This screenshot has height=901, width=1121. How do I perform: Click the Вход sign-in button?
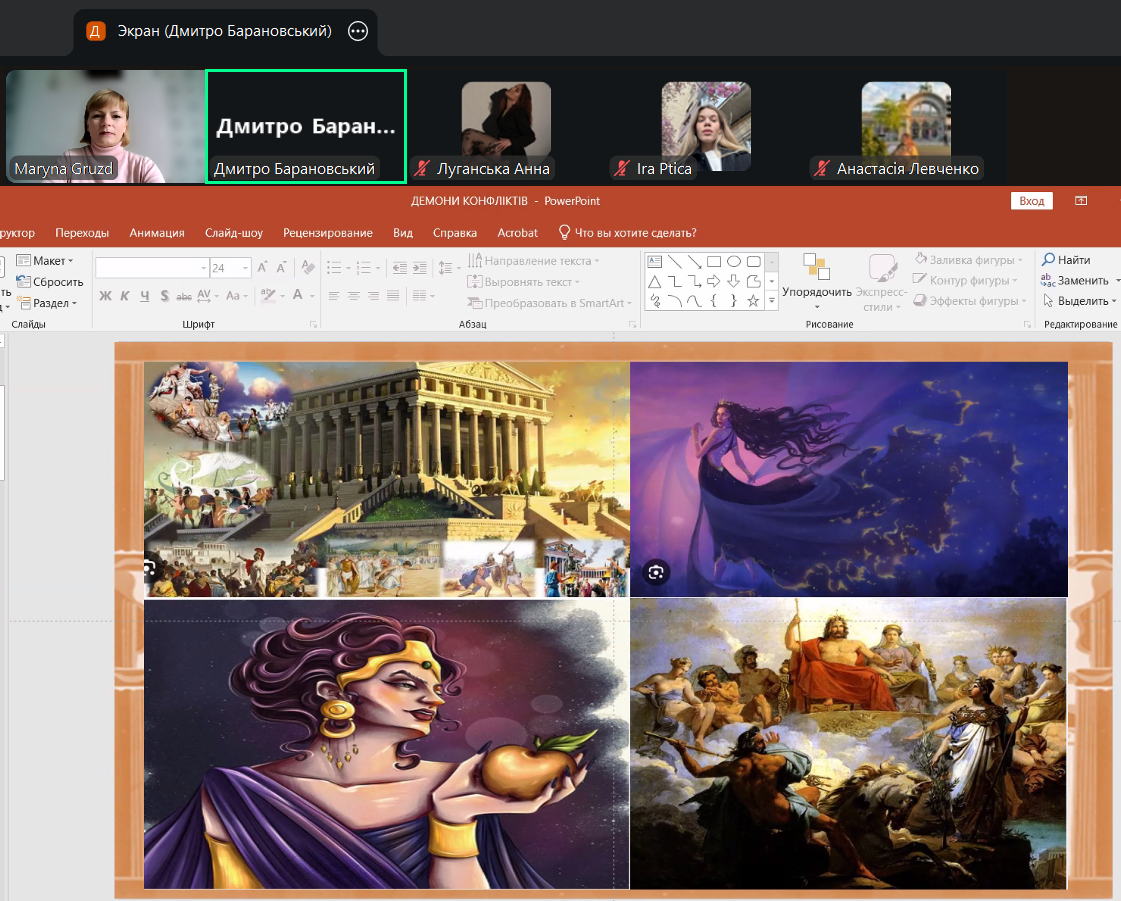click(x=1031, y=201)
